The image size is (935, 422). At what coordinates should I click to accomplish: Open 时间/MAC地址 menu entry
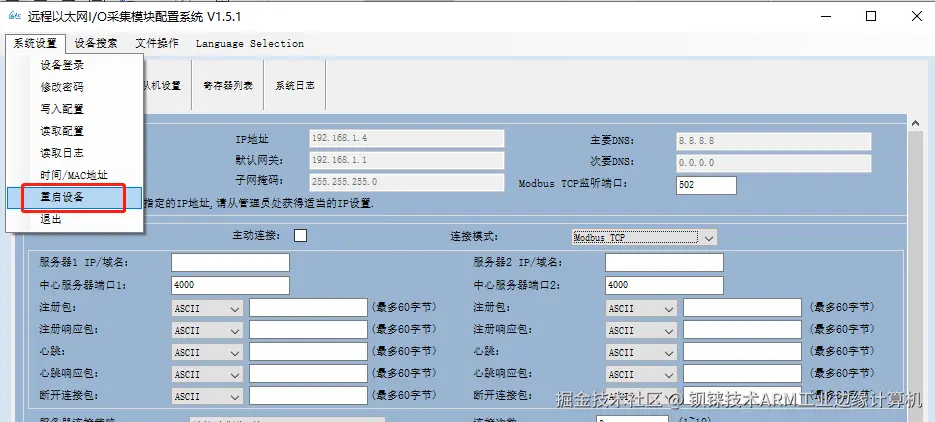75,175
